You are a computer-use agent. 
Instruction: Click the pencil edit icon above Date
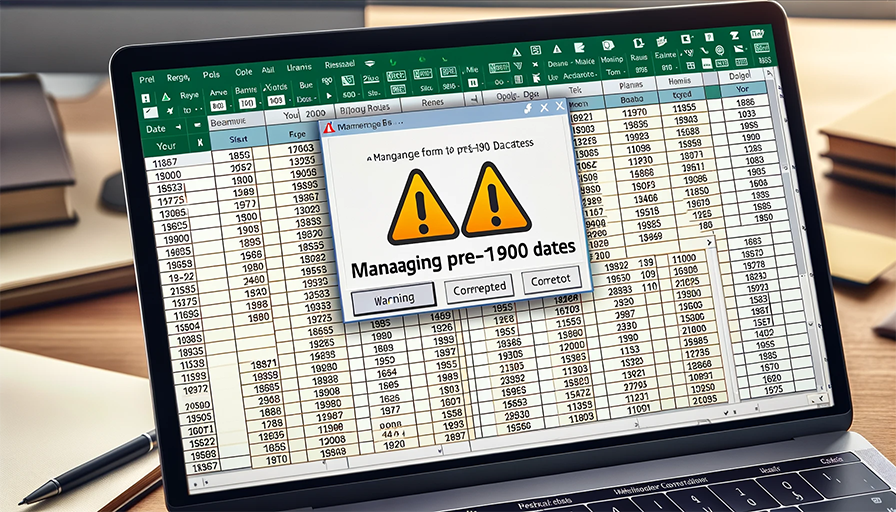click(x=149, y=112)
